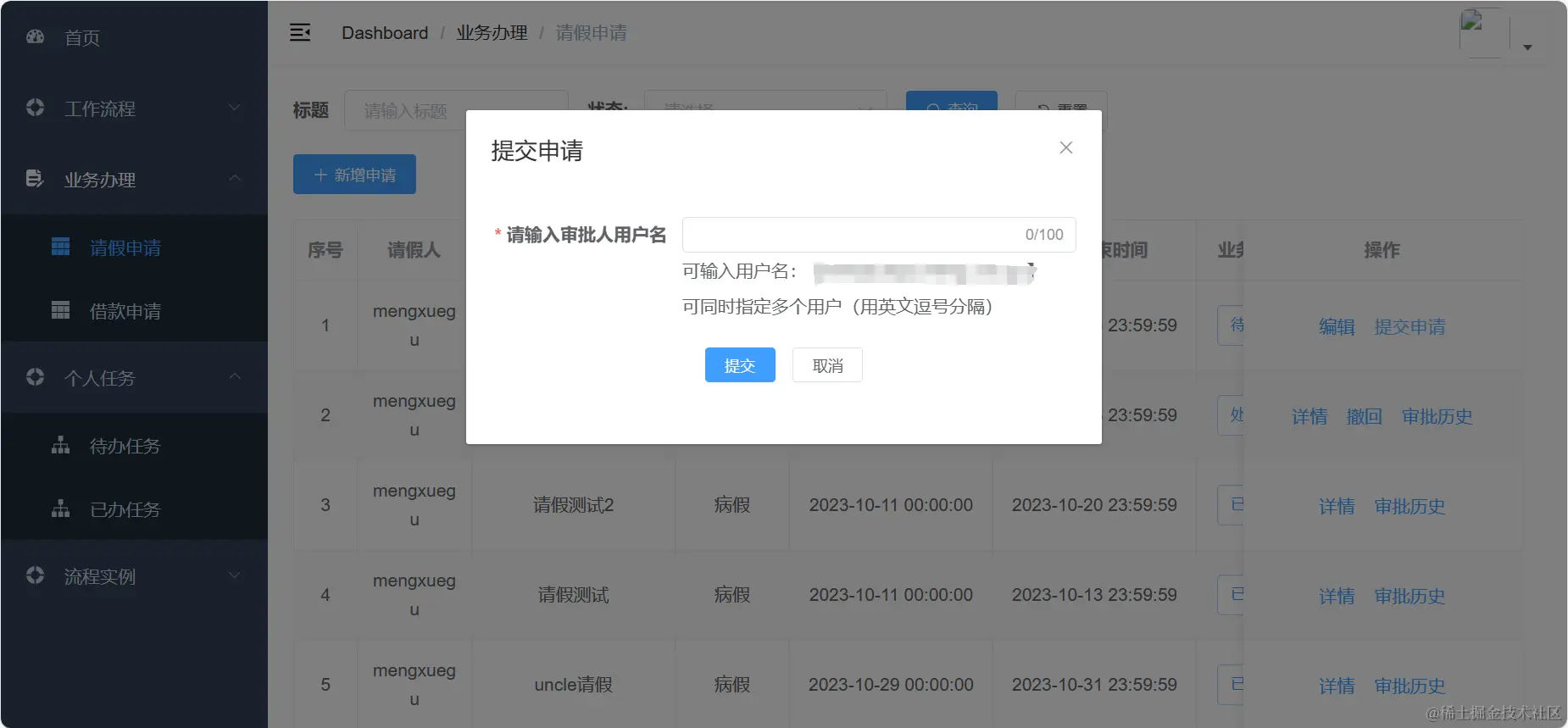Collapse the 业务办理 menu chevron

pyautogui.click(x=235, y=179)
